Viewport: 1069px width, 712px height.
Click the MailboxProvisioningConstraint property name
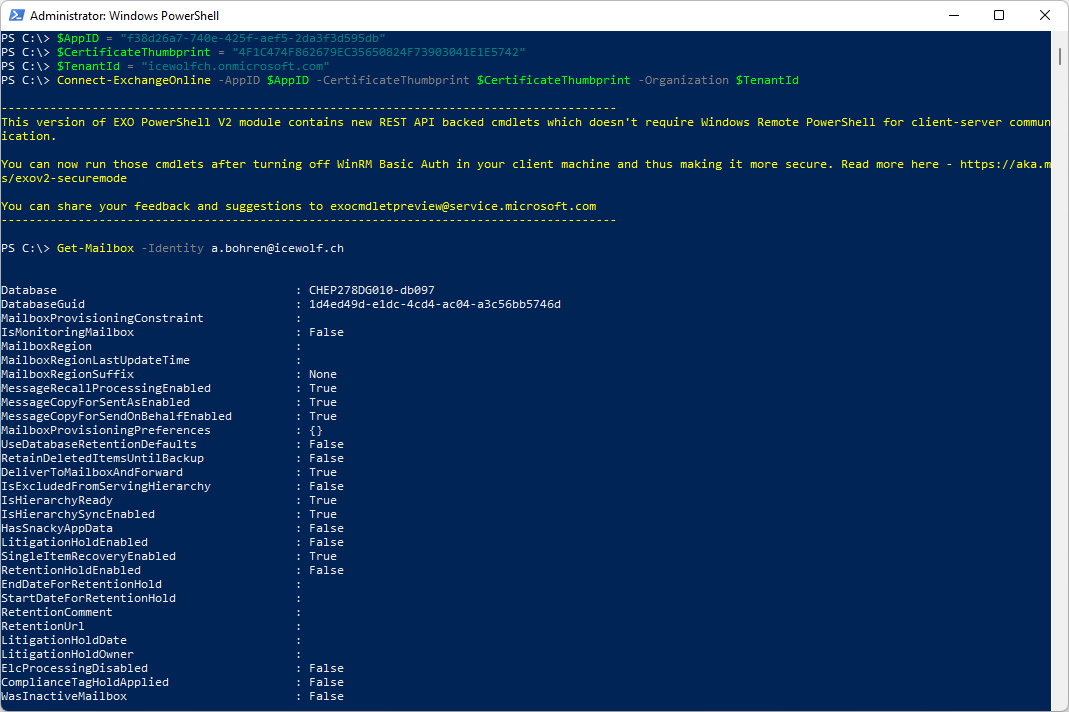point(102,318)
